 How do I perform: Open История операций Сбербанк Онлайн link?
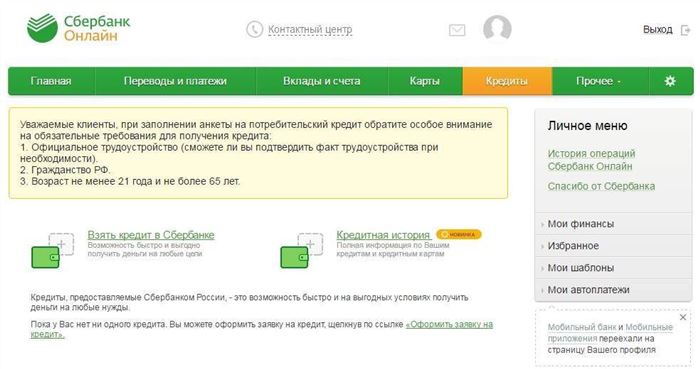tap(591, 160)
